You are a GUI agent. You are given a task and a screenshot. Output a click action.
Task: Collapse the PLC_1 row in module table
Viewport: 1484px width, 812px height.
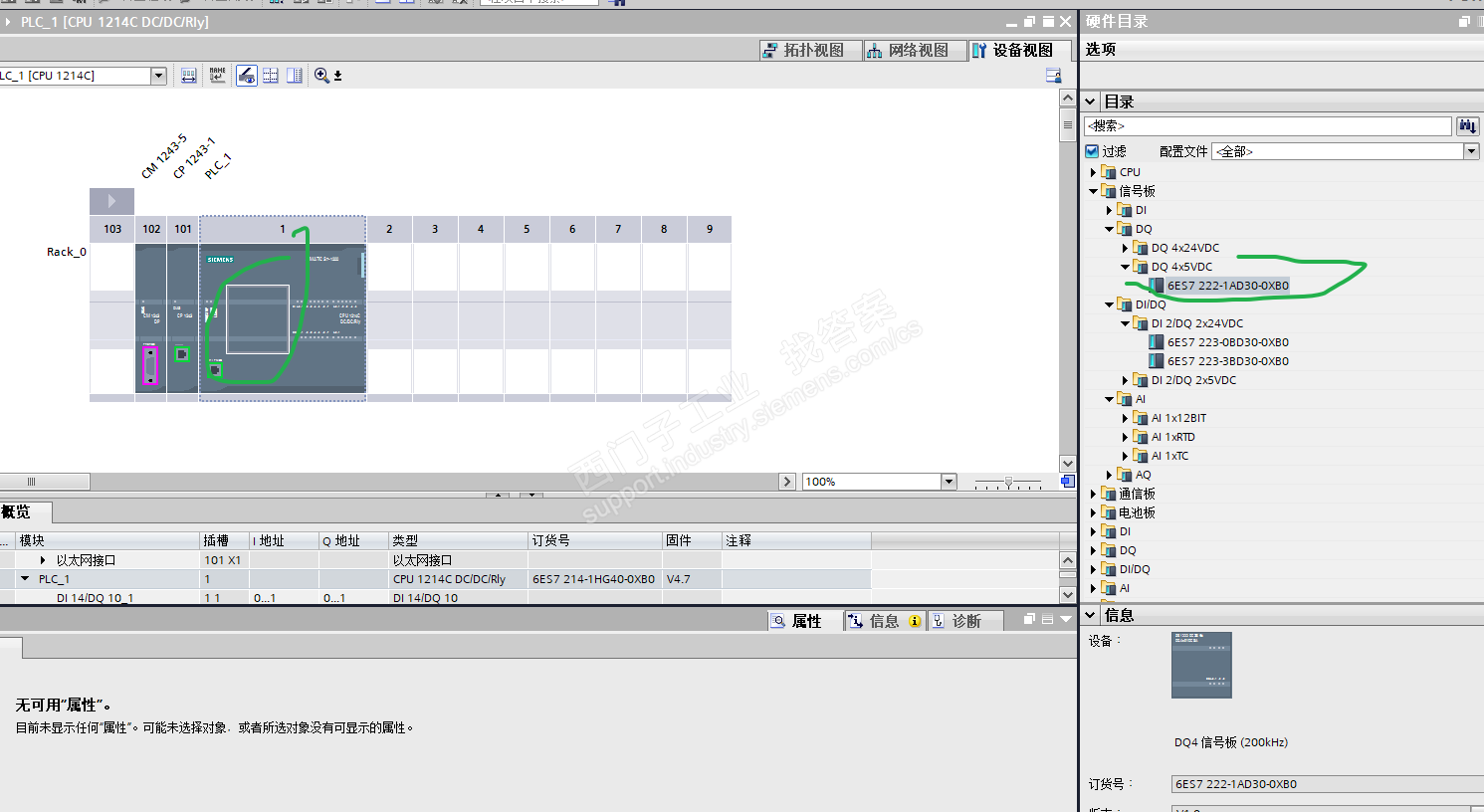25,579
